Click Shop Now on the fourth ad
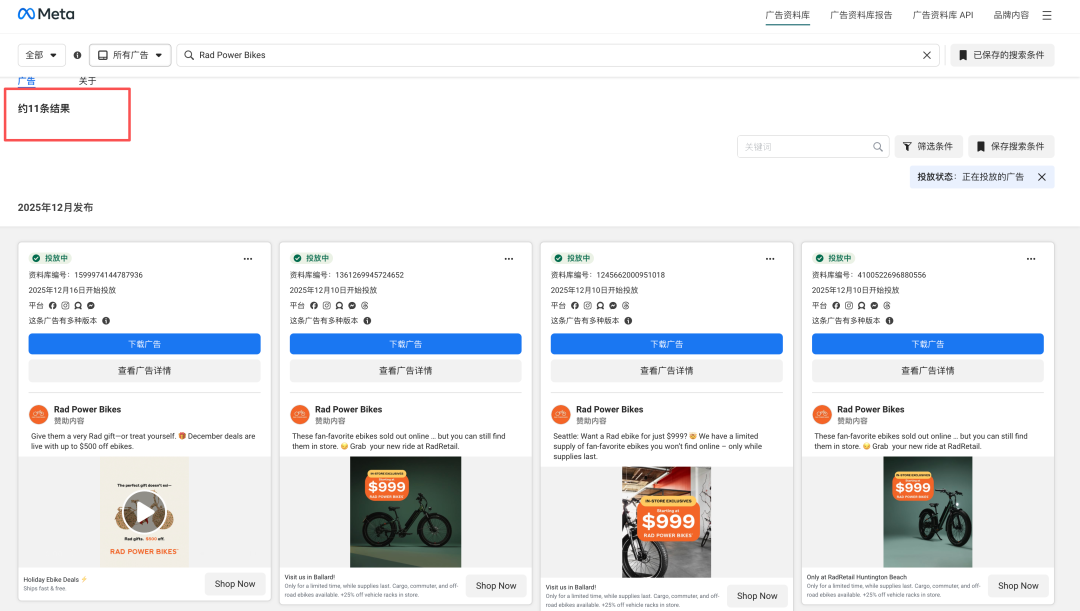The height and width of the screenshot is (611, 1080). (1018, 586)
